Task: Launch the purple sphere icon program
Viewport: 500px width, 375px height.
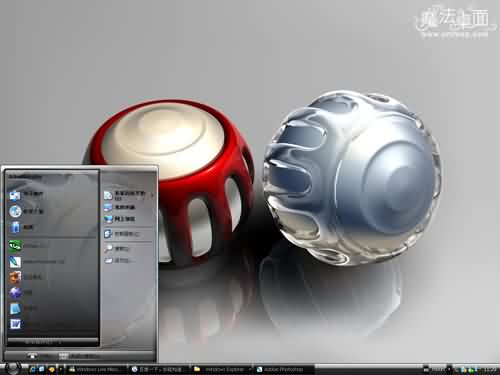Action: (x=15, y=293)
